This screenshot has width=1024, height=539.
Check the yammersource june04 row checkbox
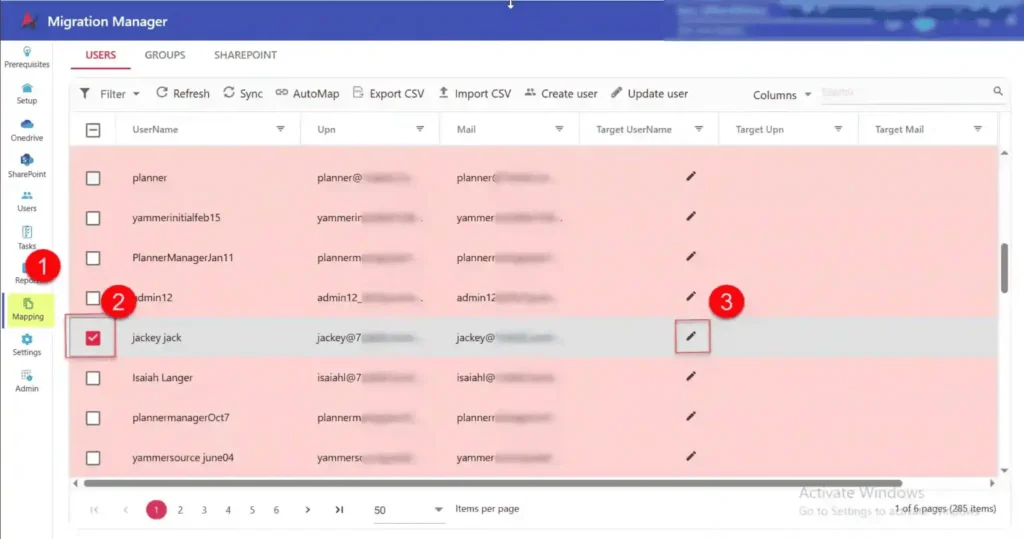tap(93, 458)
